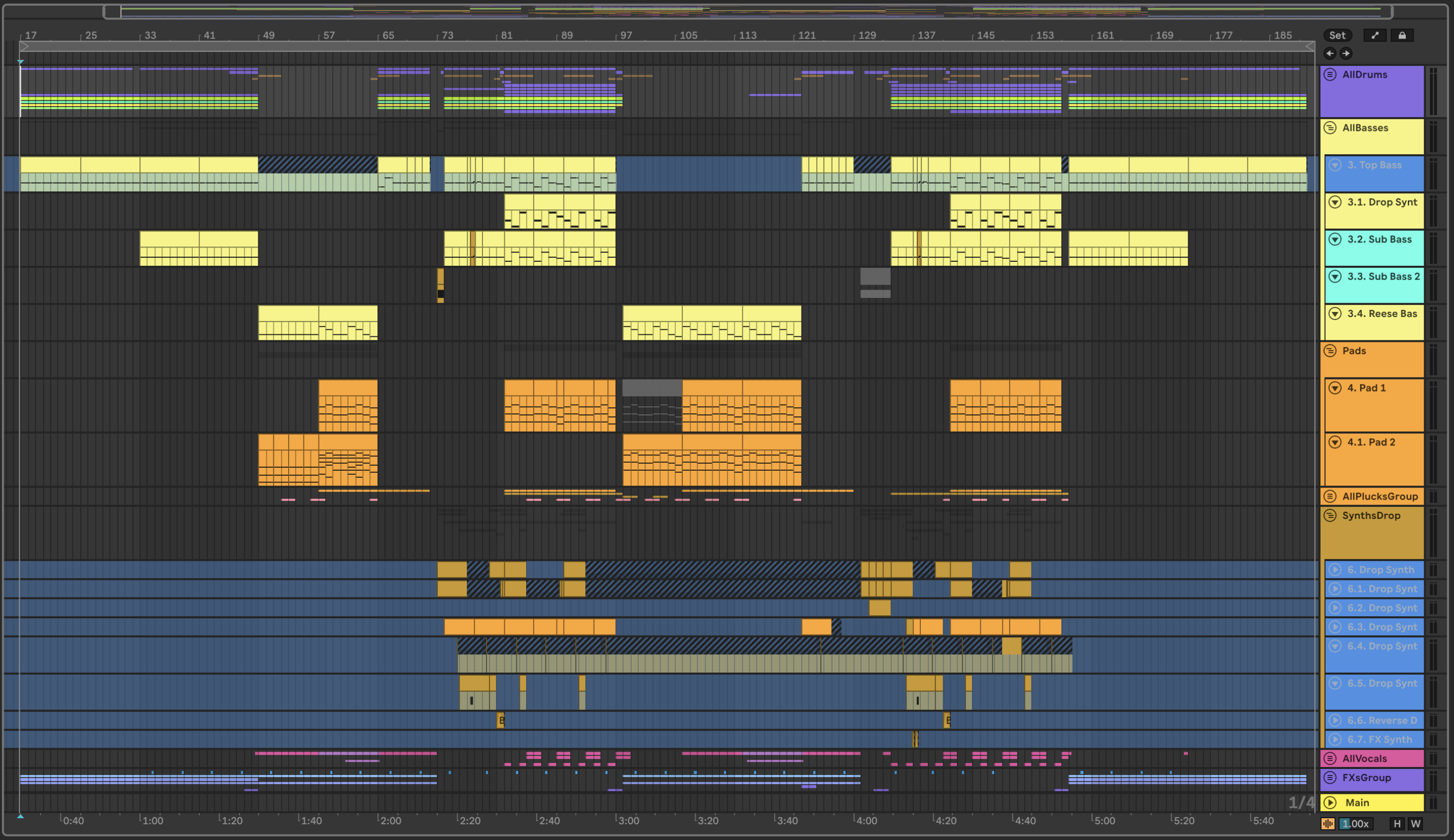Fold the 3.2. Sub Bass track
The image size is (1454, 840).
pos(1335,239)
